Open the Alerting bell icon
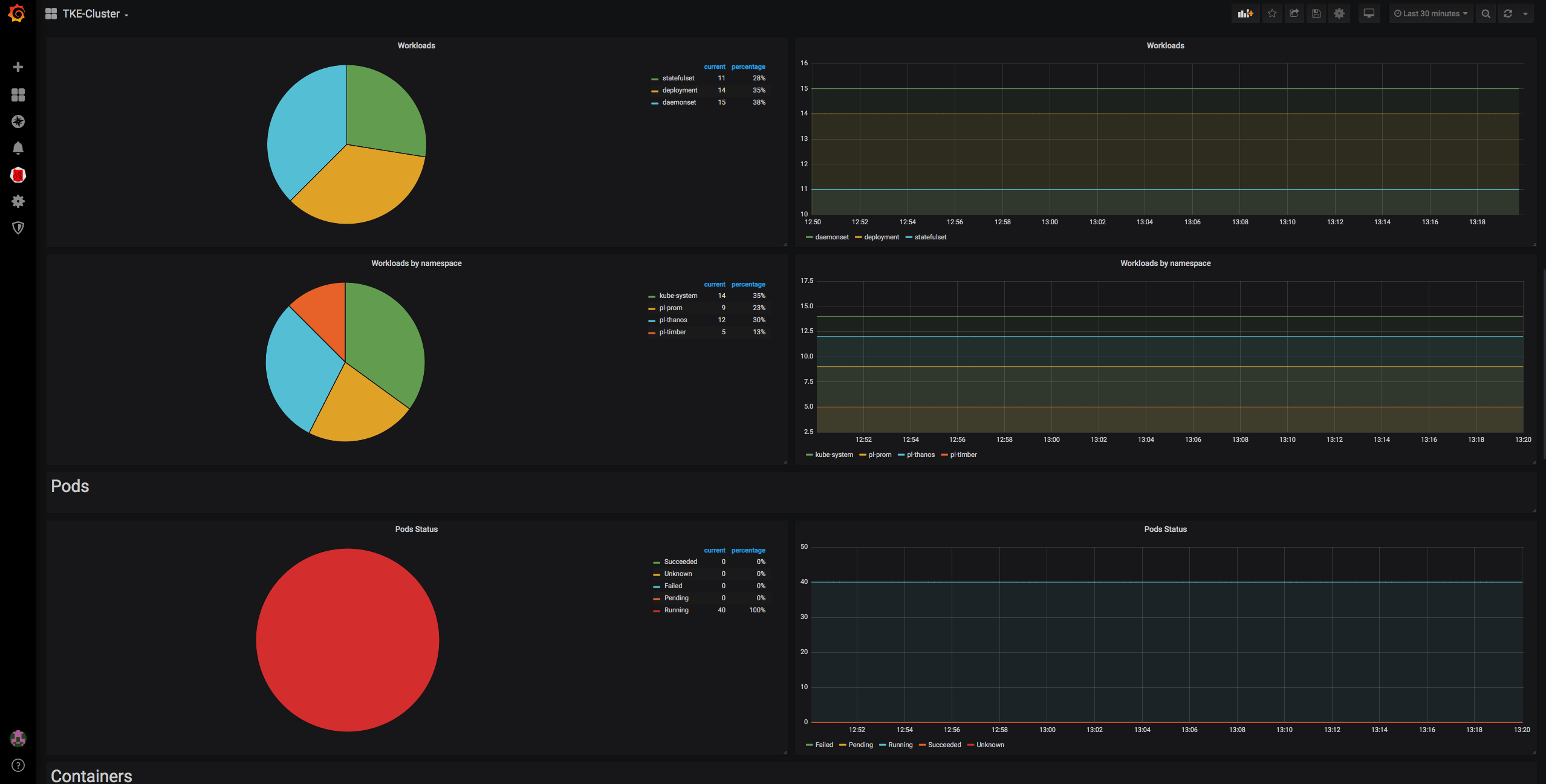Viewport: 1546px width, 784px height. (18, 148)
